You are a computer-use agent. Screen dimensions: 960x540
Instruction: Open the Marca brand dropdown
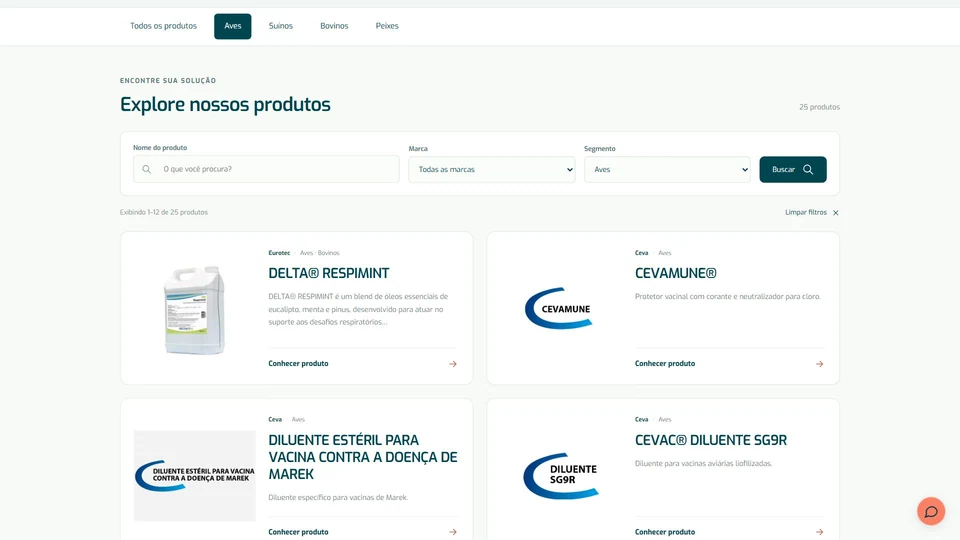pyautogui.click(x=492, y=170)
